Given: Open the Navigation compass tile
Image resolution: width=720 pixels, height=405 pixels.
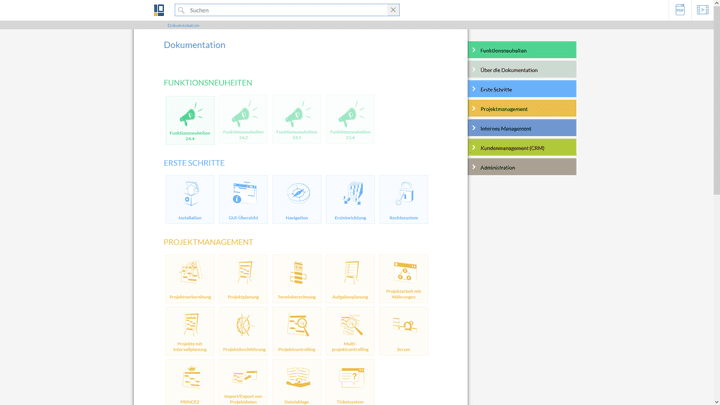Looking at the screenshot, I should coord(297,199).
